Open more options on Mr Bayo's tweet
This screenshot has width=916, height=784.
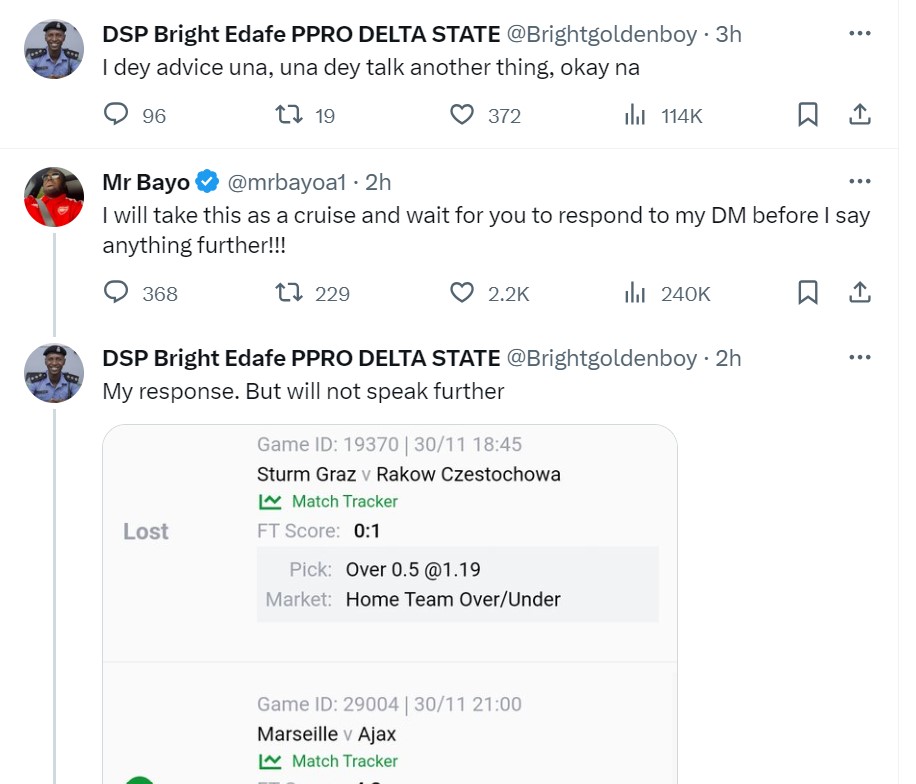[x=859, y=181]
